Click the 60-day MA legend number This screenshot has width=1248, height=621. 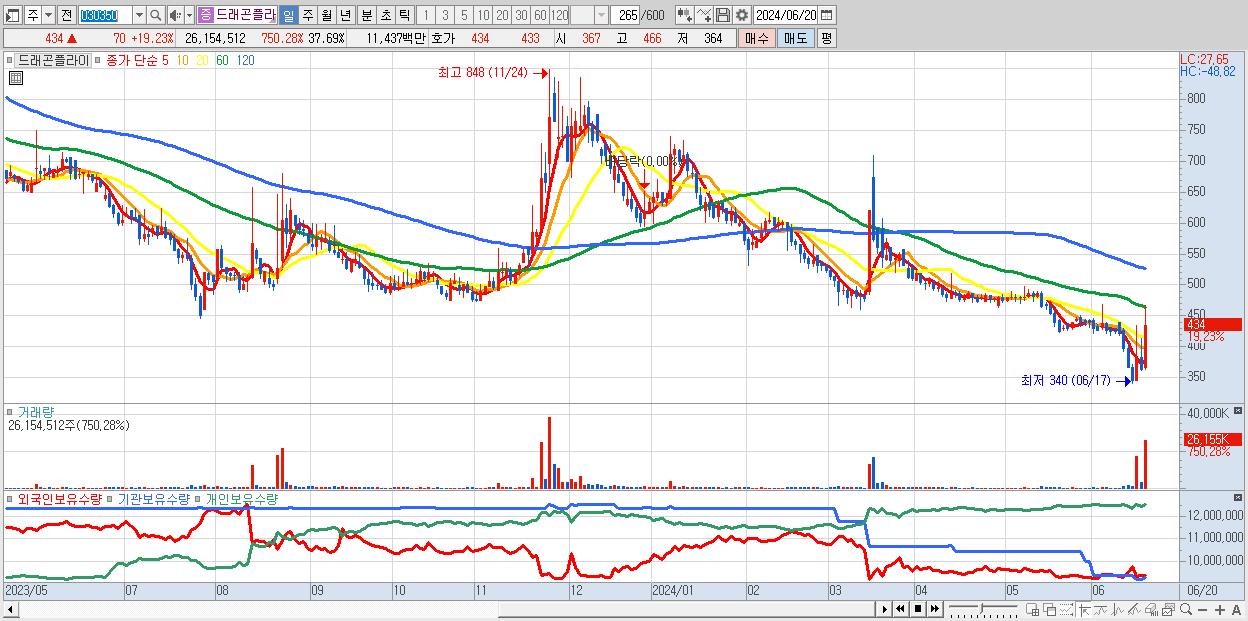coord(222,60)
